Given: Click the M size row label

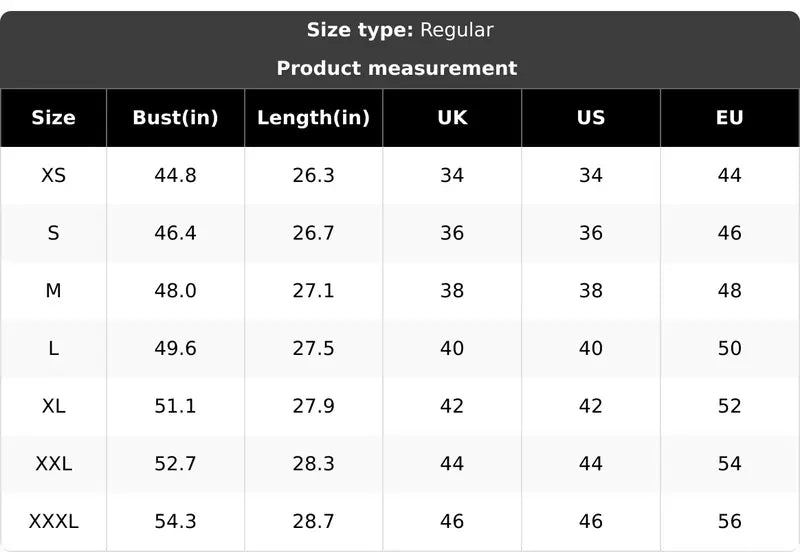Looking at the screenshot, I should [54, 291].
